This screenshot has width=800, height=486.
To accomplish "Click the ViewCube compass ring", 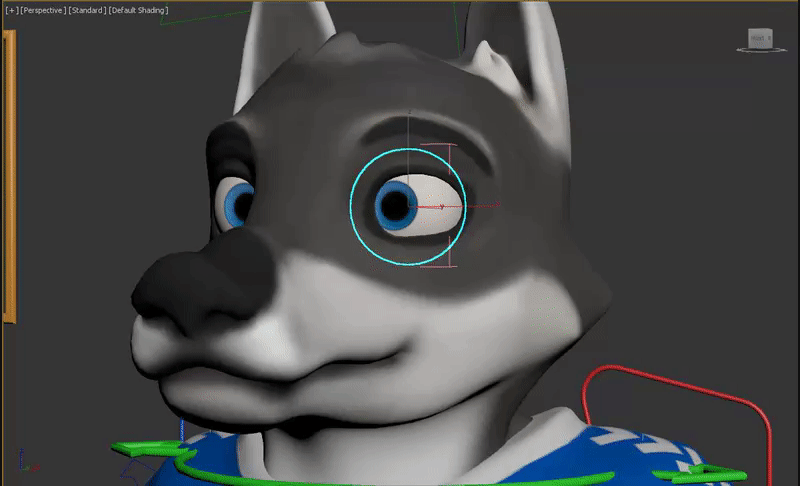I will tap(761, 50).
